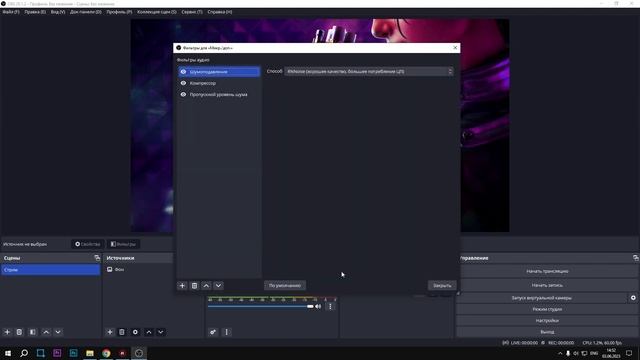Add a new scene with plus icon
The width and height of the screenshot is (640, 360).
click(7, 332)
